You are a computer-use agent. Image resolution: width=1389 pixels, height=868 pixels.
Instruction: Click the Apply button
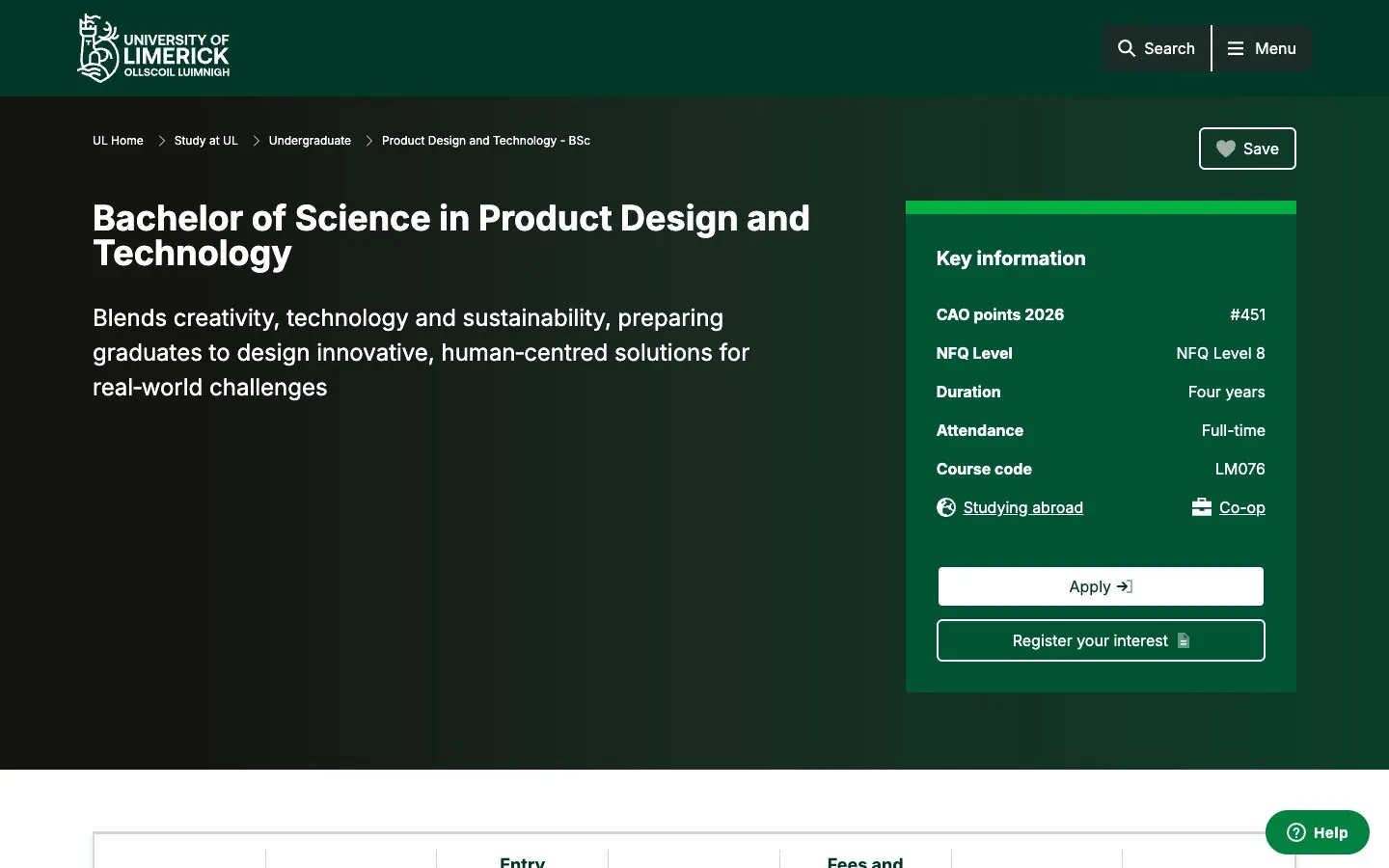pos(1101,586)
